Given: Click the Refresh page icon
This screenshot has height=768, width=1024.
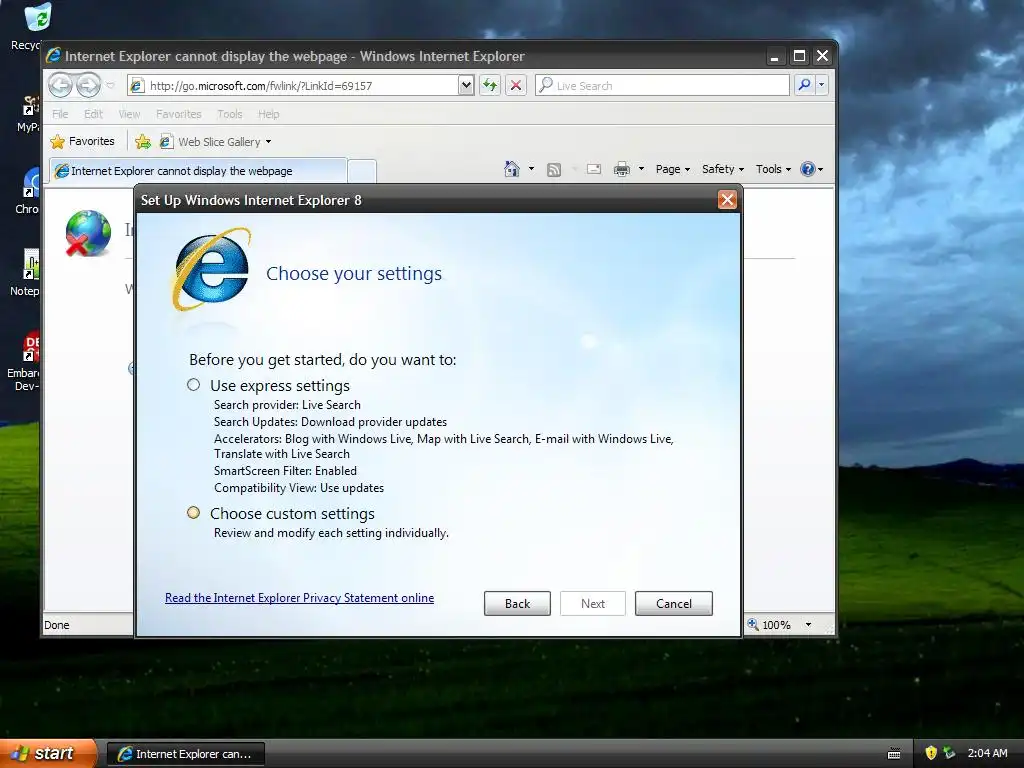Looking at the screenshot, I should (x=490, y=85).
